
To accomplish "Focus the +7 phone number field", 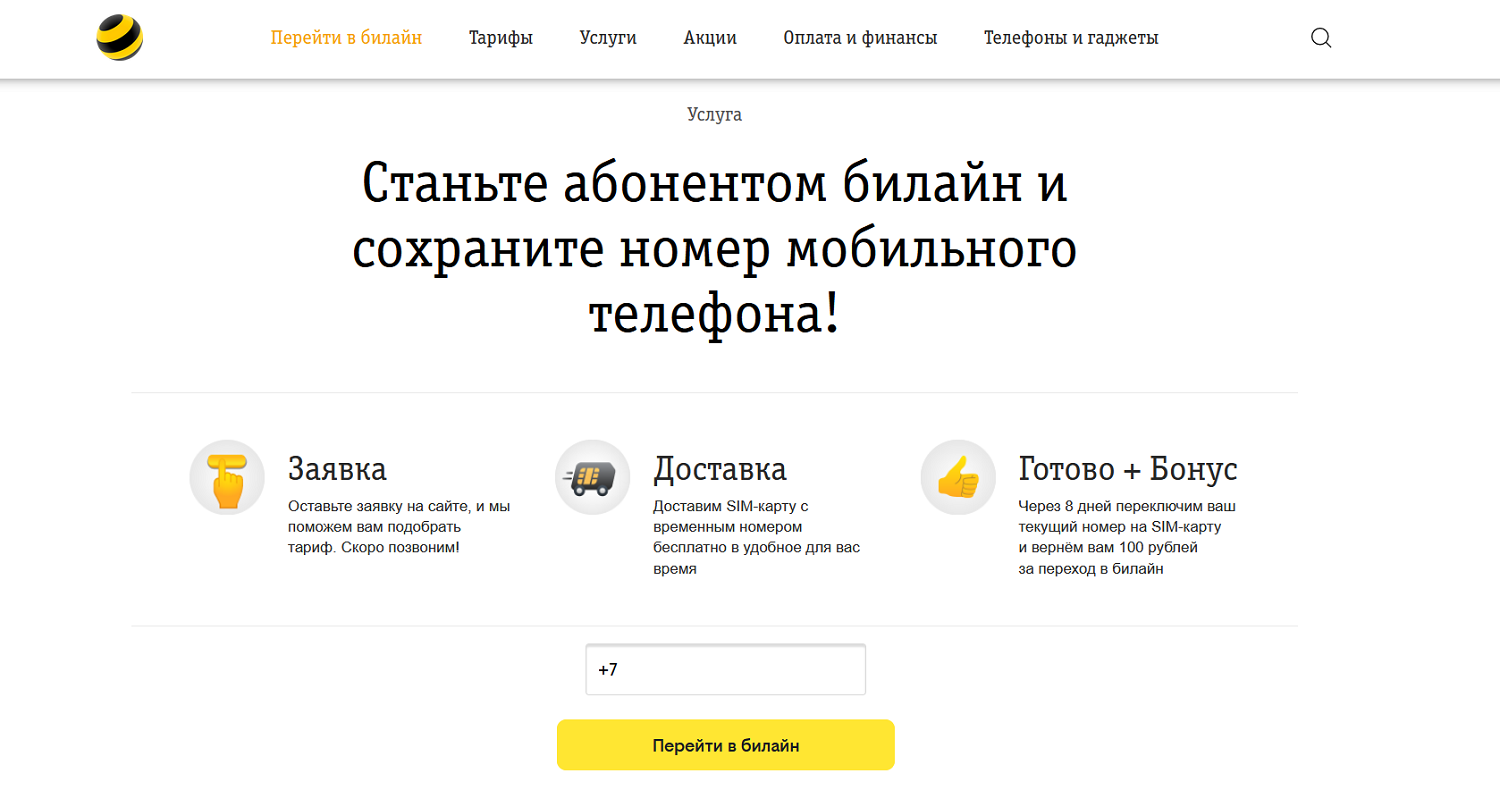I will 726,670.
